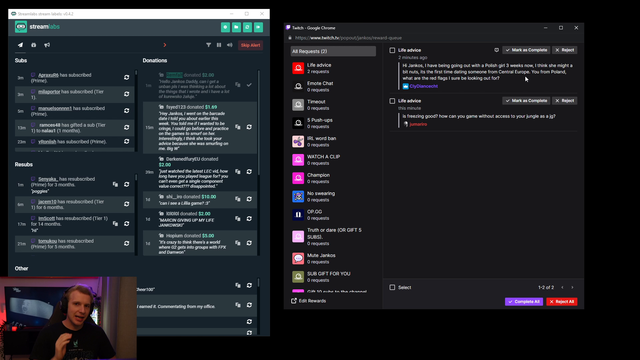This screenshot has width=640, height=360.
Task: Replay the fayed123 $1.69 donation alert
Action: pyautogui.click(x=249, y=127)
